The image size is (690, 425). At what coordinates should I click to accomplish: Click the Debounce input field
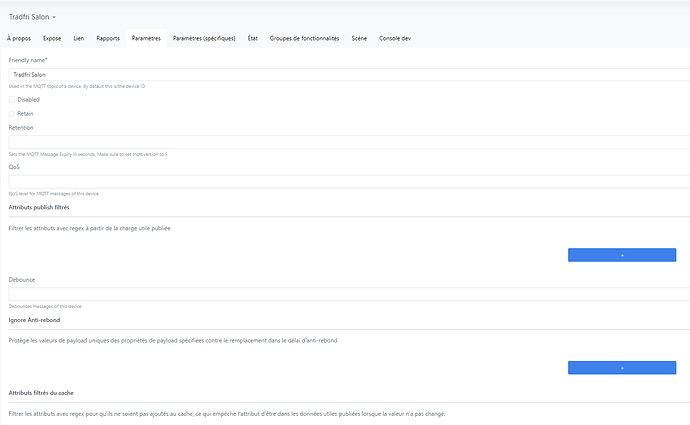349,294
